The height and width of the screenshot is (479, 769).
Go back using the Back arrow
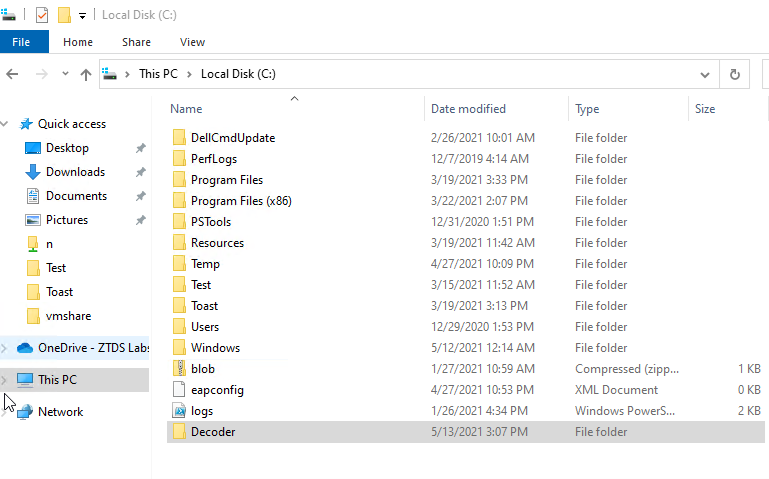pyautogui.click(x=12, y=74)
